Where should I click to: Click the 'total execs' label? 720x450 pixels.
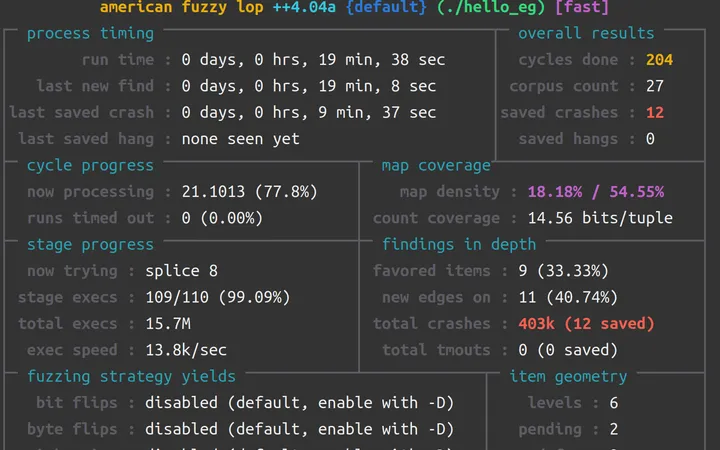(68, 324)
